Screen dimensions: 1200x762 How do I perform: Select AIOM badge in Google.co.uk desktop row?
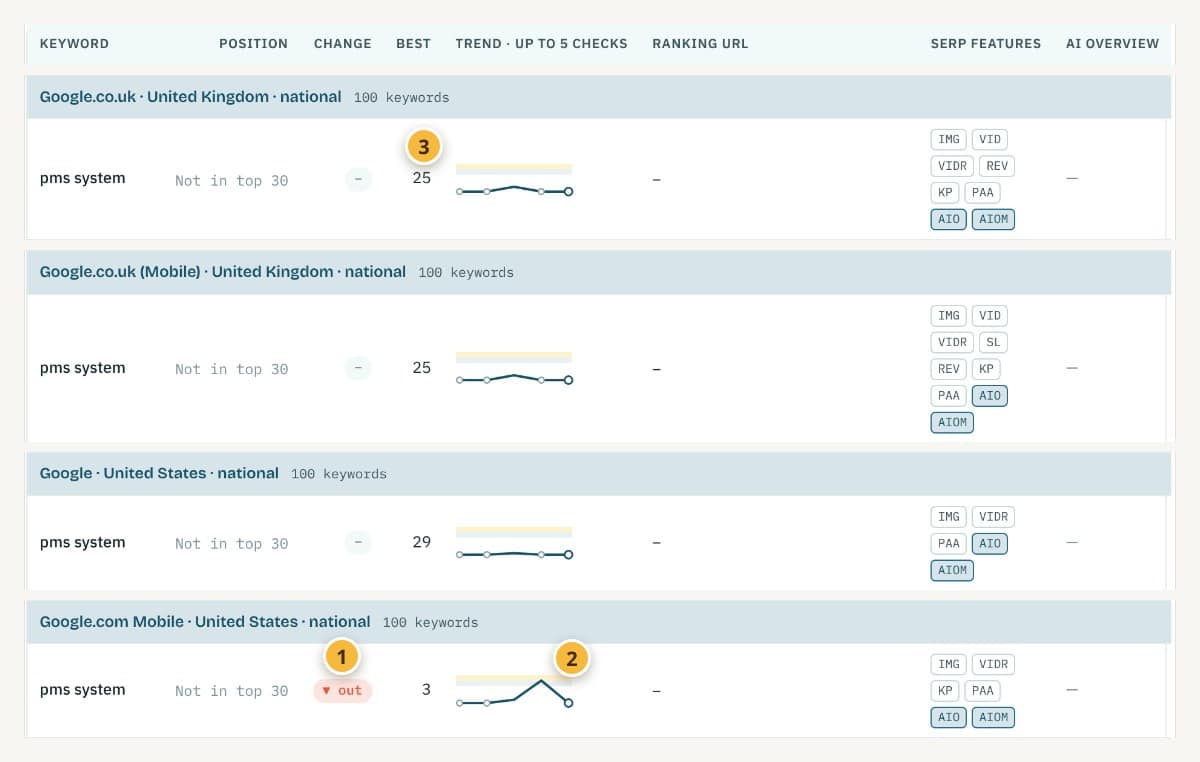(x=993, y=218)
